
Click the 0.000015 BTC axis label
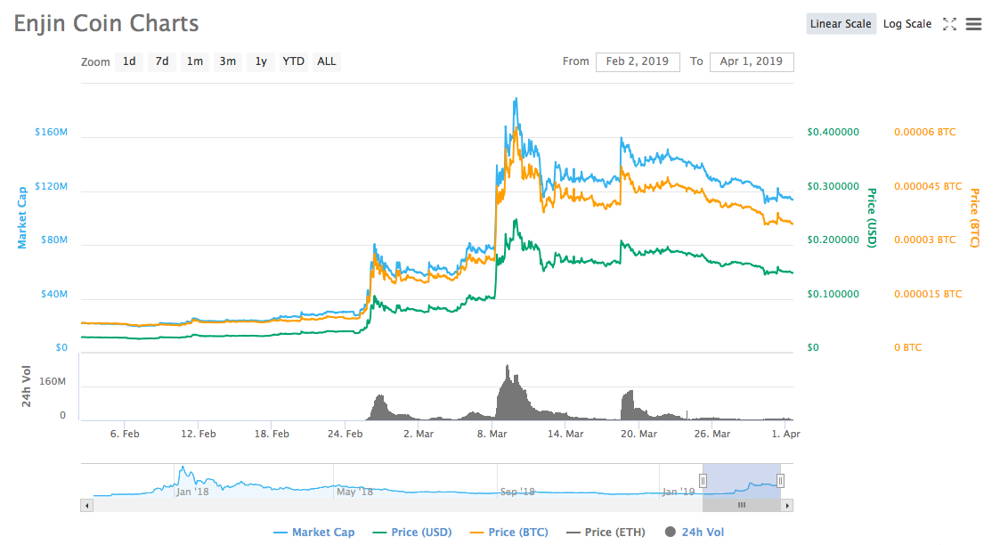pyautogui.click(x=927, y=294)
